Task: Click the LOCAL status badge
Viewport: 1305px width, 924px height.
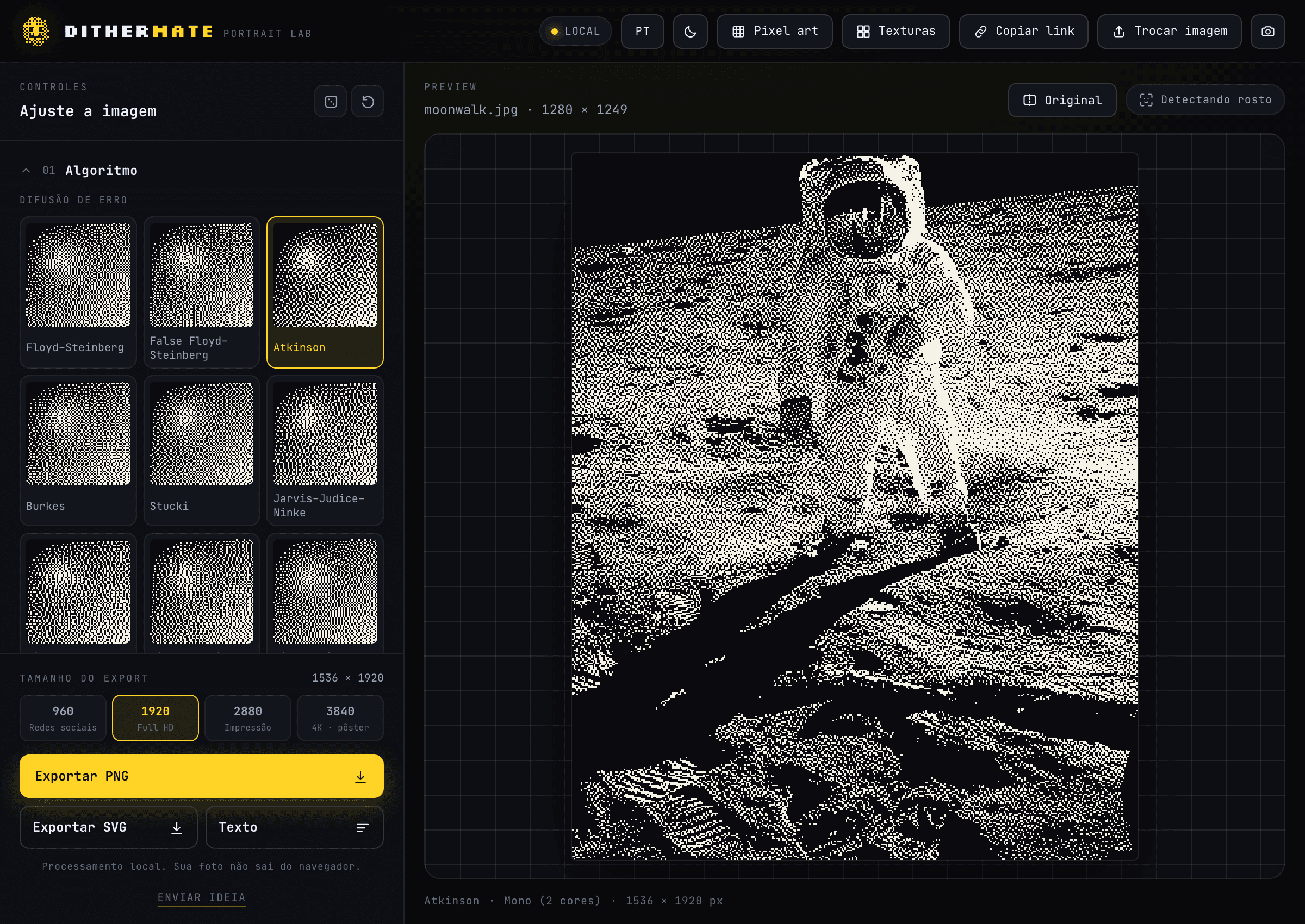Action: (x=575, y=32)
